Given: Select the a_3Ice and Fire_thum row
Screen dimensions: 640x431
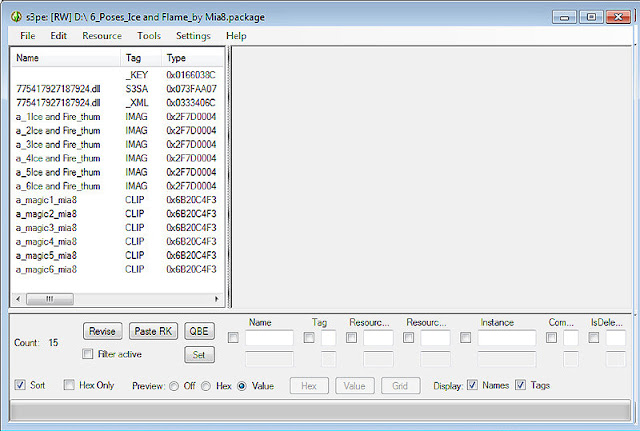Looking at the screenshot, I should pos(116,144).
